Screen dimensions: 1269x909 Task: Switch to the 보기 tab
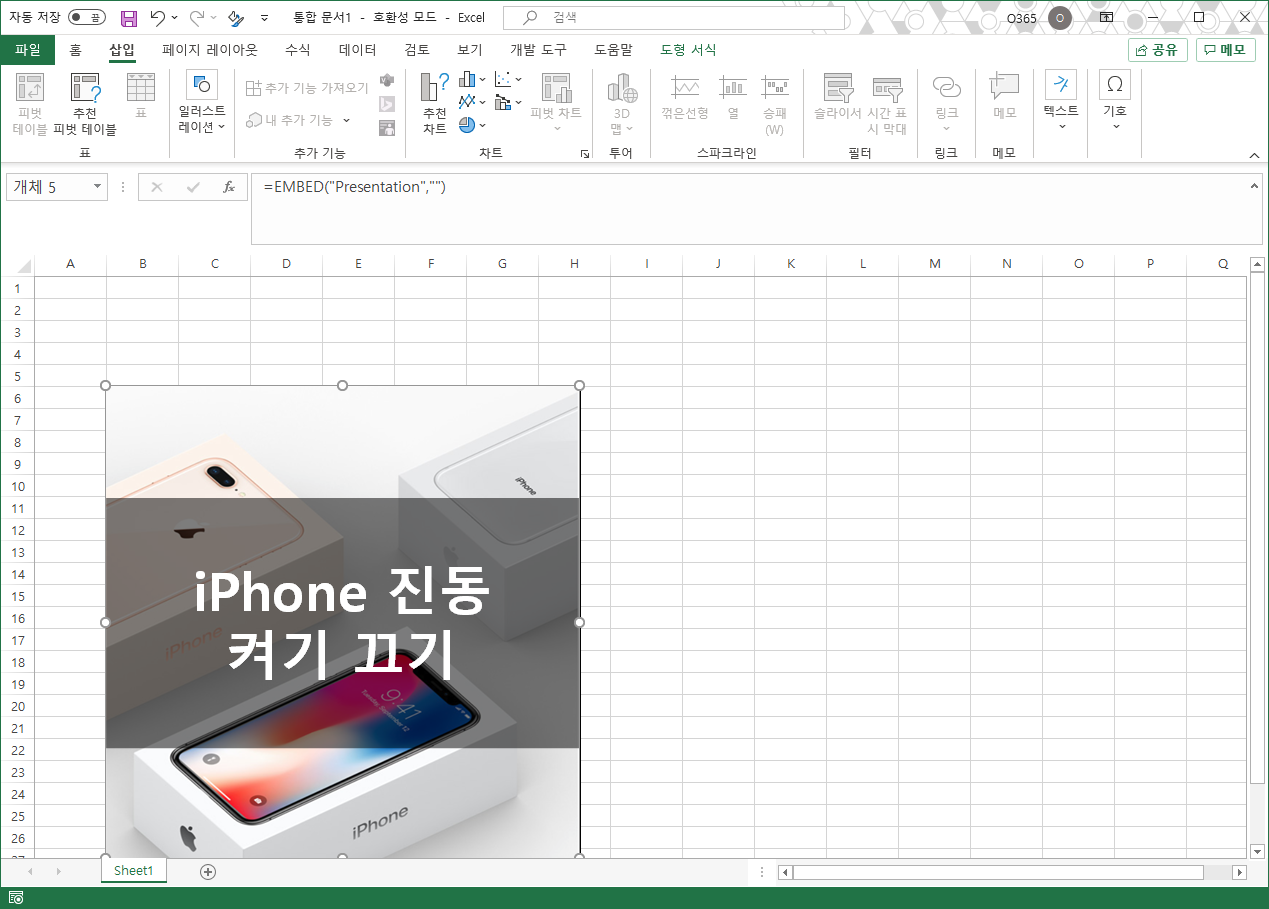coord(470,50)
